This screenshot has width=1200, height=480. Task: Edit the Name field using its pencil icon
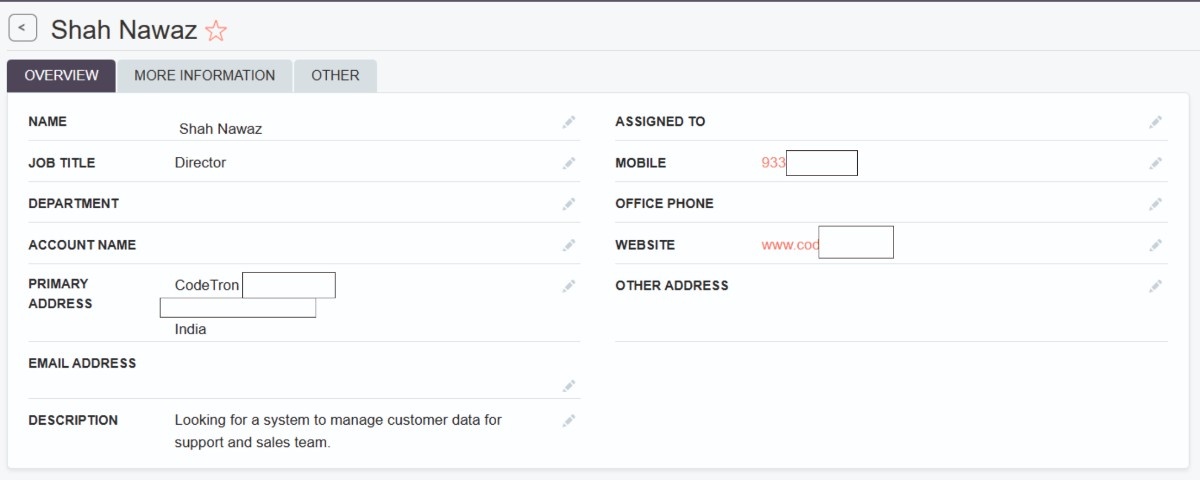(x=569, y=122)
